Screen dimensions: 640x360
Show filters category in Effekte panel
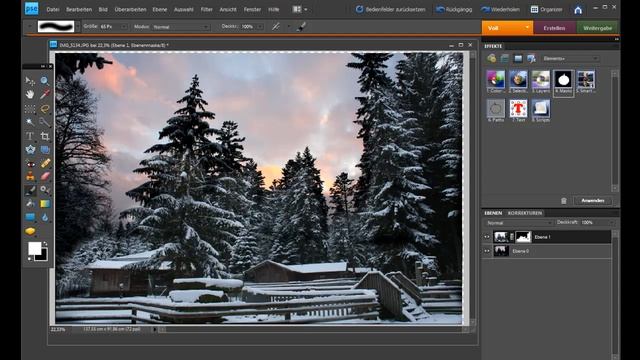[491, 58]
